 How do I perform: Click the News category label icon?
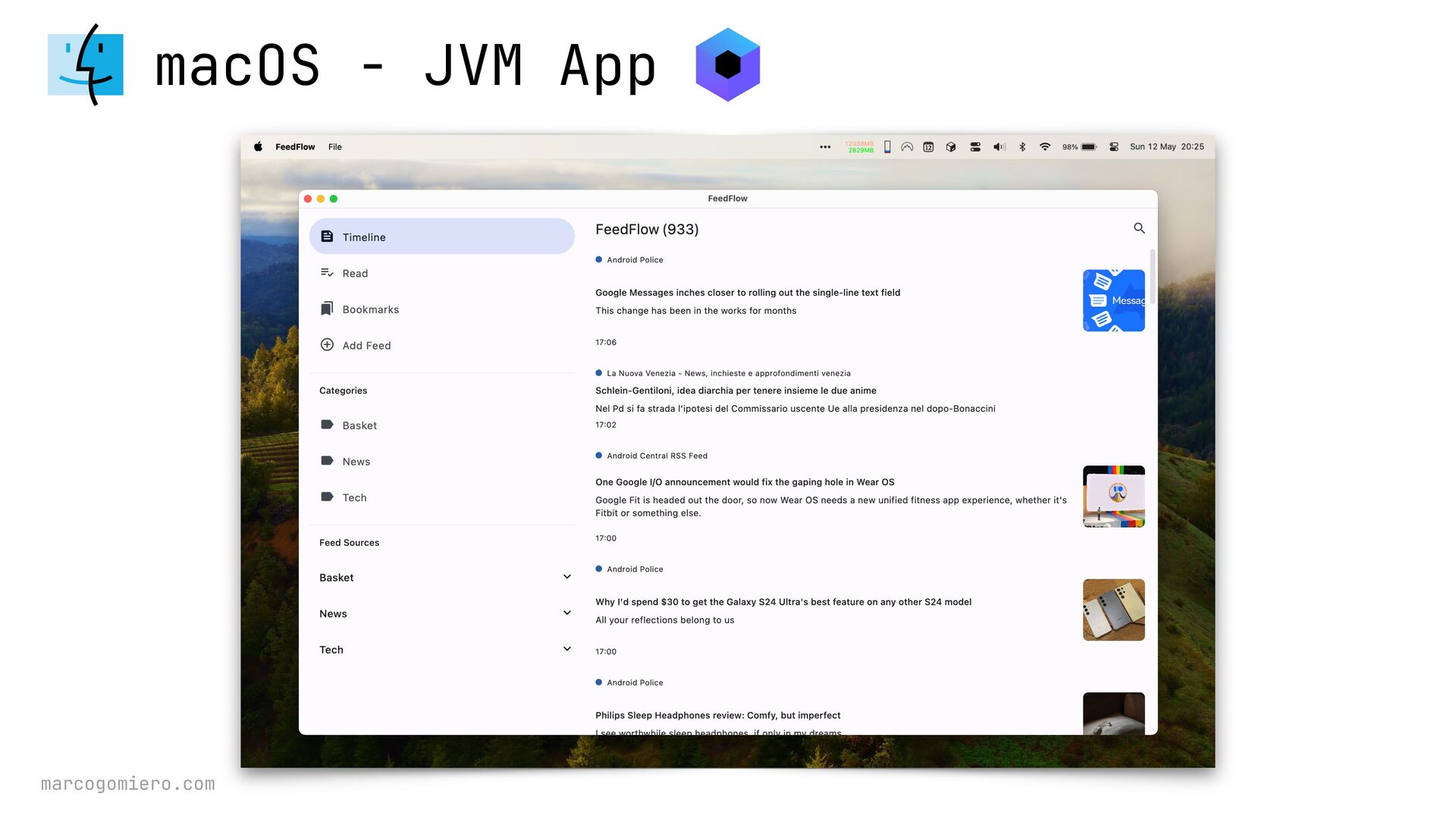point(327,460)
